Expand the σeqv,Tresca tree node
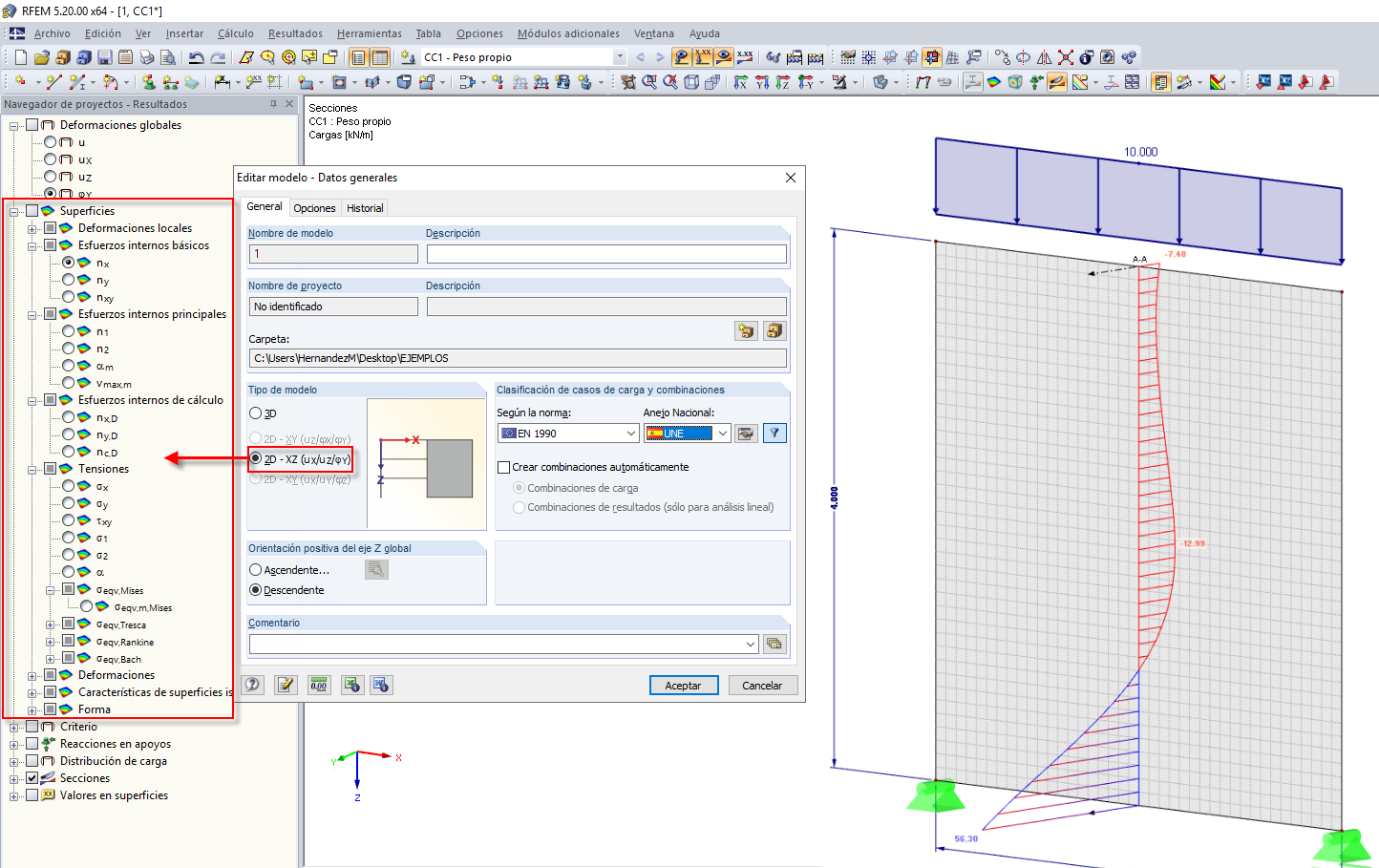Viewport: 1379px width, 868px height. tap(51, 625)
